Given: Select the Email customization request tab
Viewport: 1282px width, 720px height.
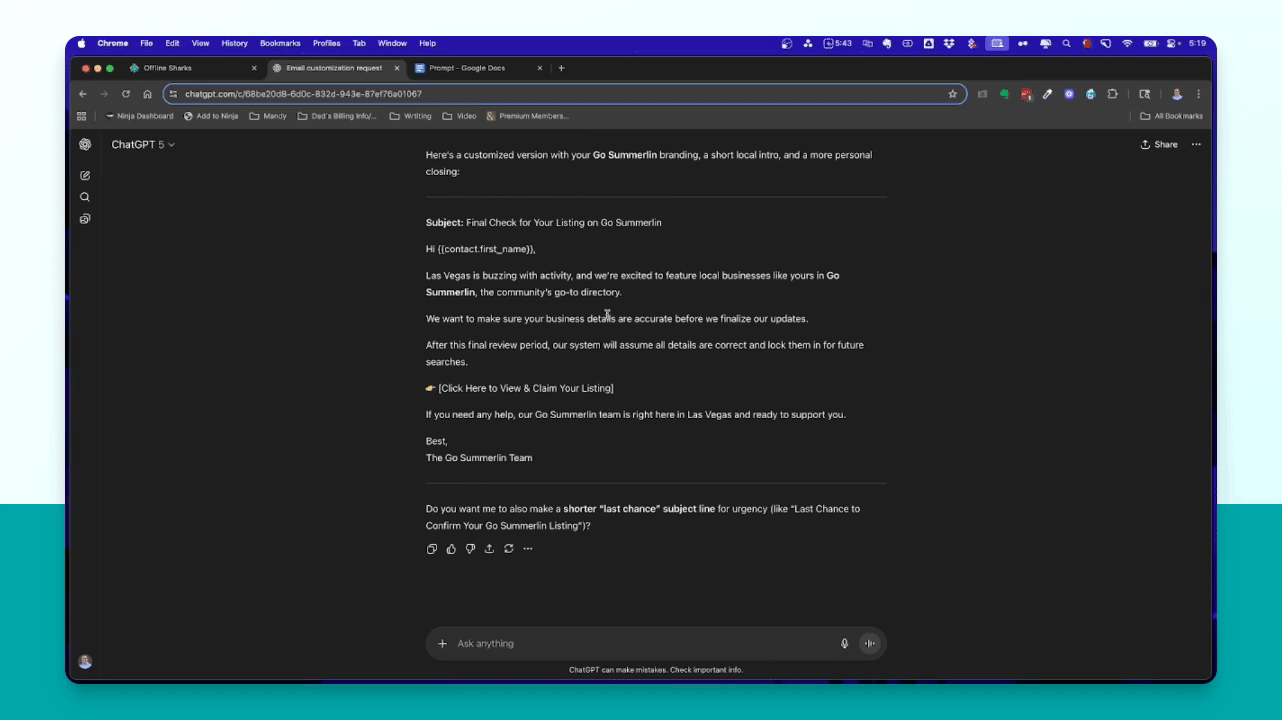Looking at the screenshot, I should 334,68.
